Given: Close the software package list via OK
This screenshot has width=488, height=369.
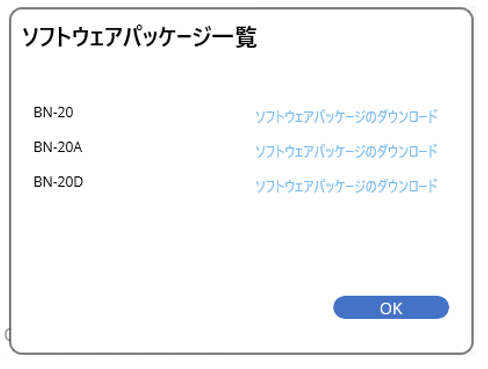Looking at the screenshot, I should click(391, 307).
